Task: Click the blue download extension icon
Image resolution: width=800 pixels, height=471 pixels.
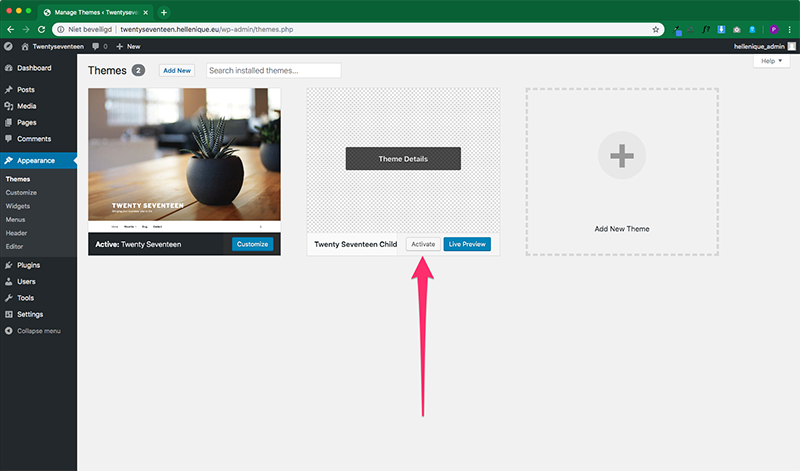Action: pyautogui.click(x=721, y=30)
